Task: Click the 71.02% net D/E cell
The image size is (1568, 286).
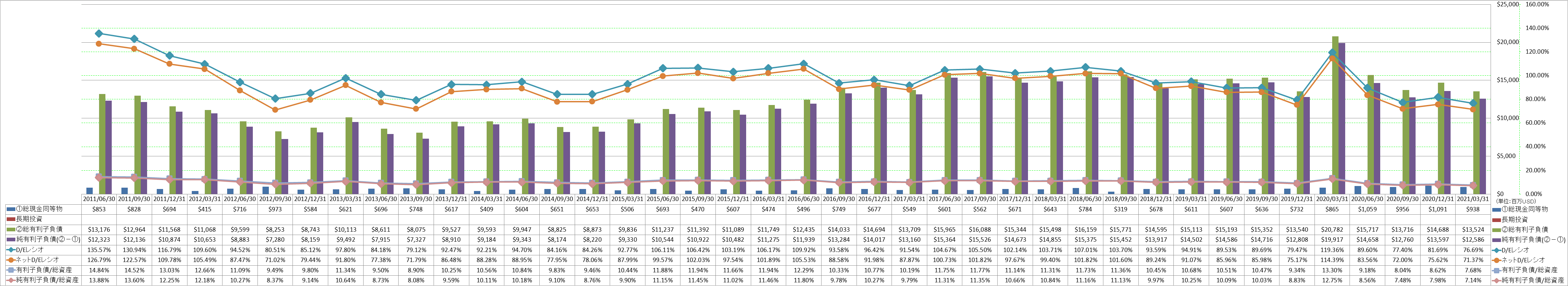Action: pos(275,260)
